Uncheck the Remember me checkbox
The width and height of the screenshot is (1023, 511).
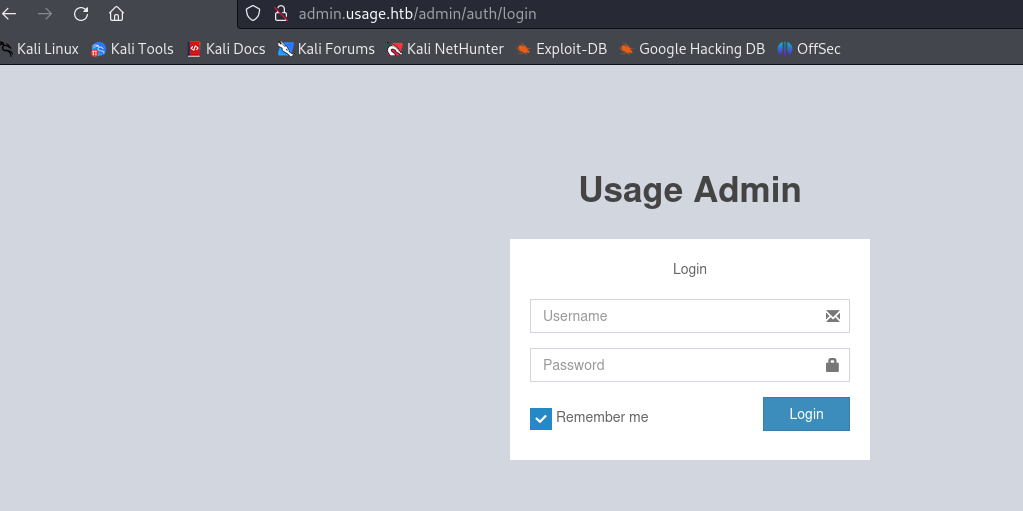click(x=541, y=418)
